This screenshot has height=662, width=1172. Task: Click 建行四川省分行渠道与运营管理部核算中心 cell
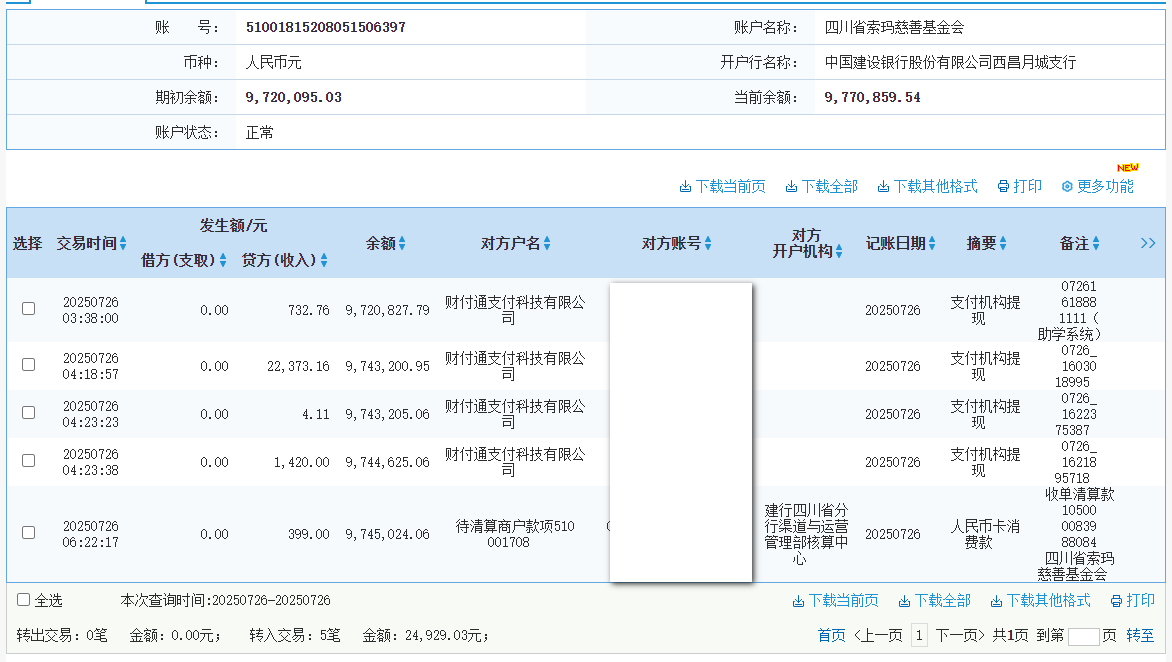tap(806, 534)
